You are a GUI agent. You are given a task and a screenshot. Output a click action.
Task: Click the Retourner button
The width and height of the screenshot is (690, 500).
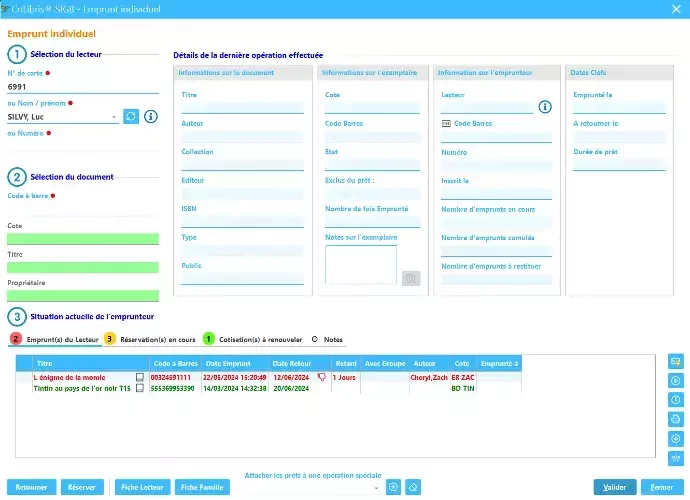point(31,487)
